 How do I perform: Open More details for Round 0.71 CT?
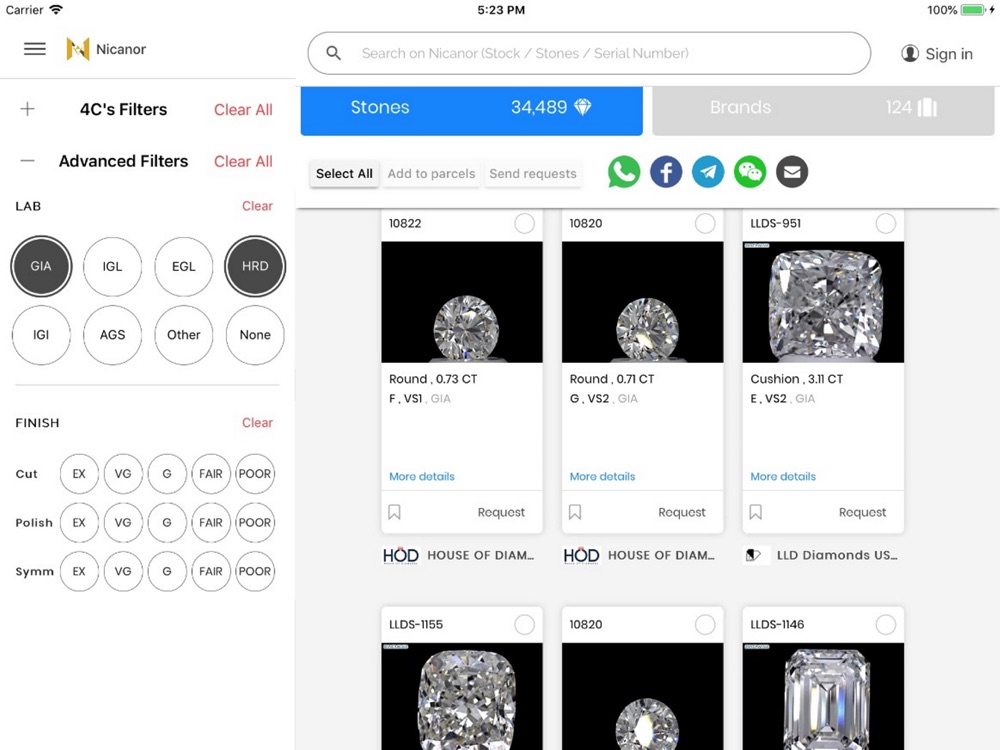602,476
